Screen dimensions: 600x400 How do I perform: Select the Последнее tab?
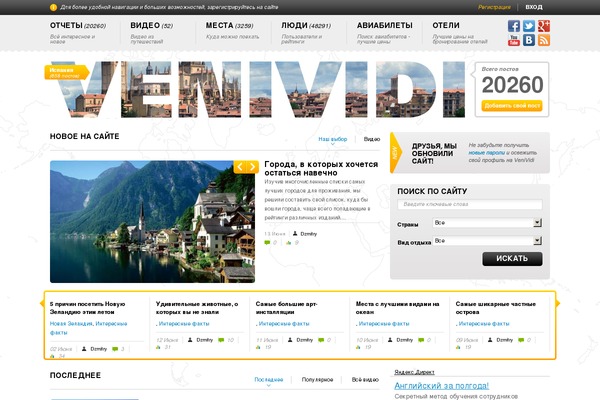click(269, 379)
